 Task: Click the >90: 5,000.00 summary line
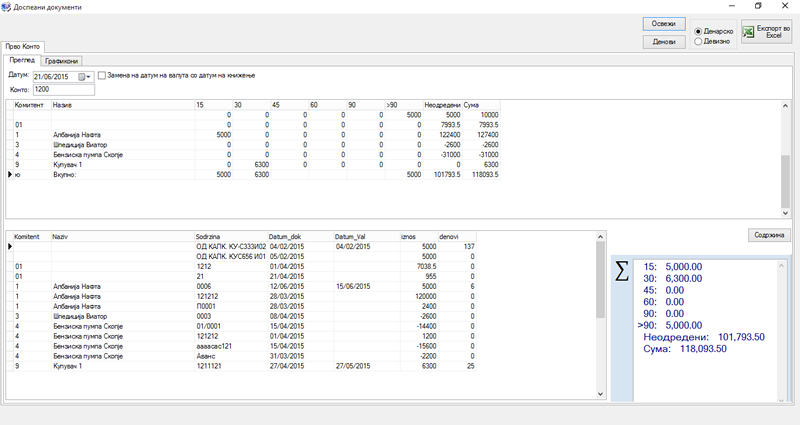(670, 325)
